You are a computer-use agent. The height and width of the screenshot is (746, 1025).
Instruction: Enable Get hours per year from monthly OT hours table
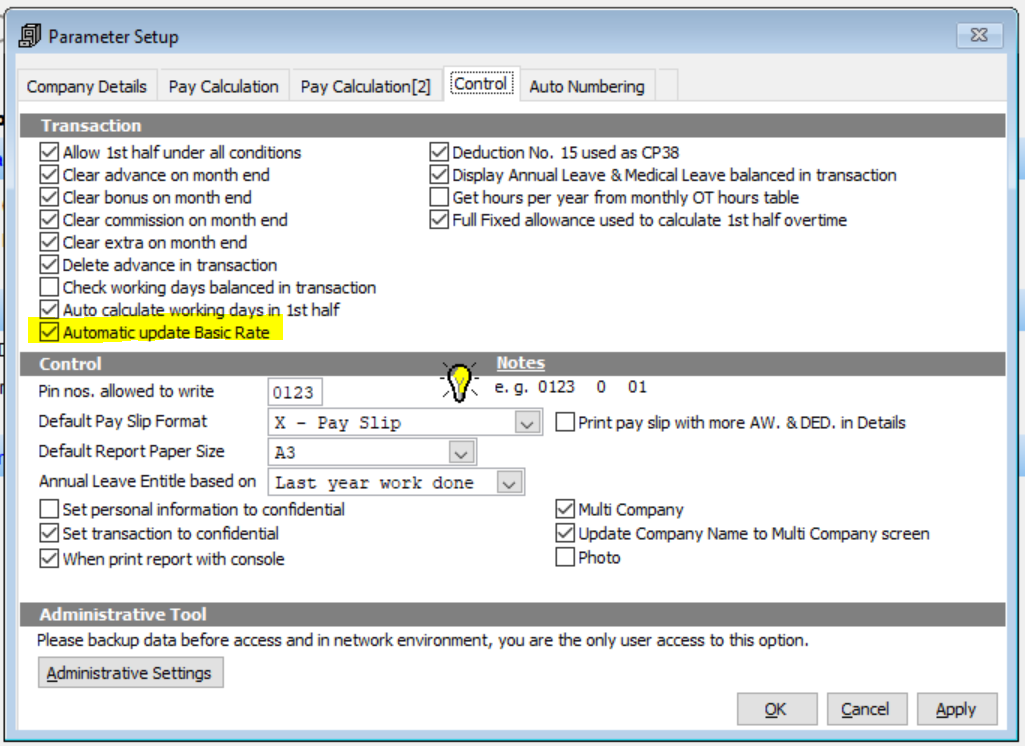(x=438, y=197)
